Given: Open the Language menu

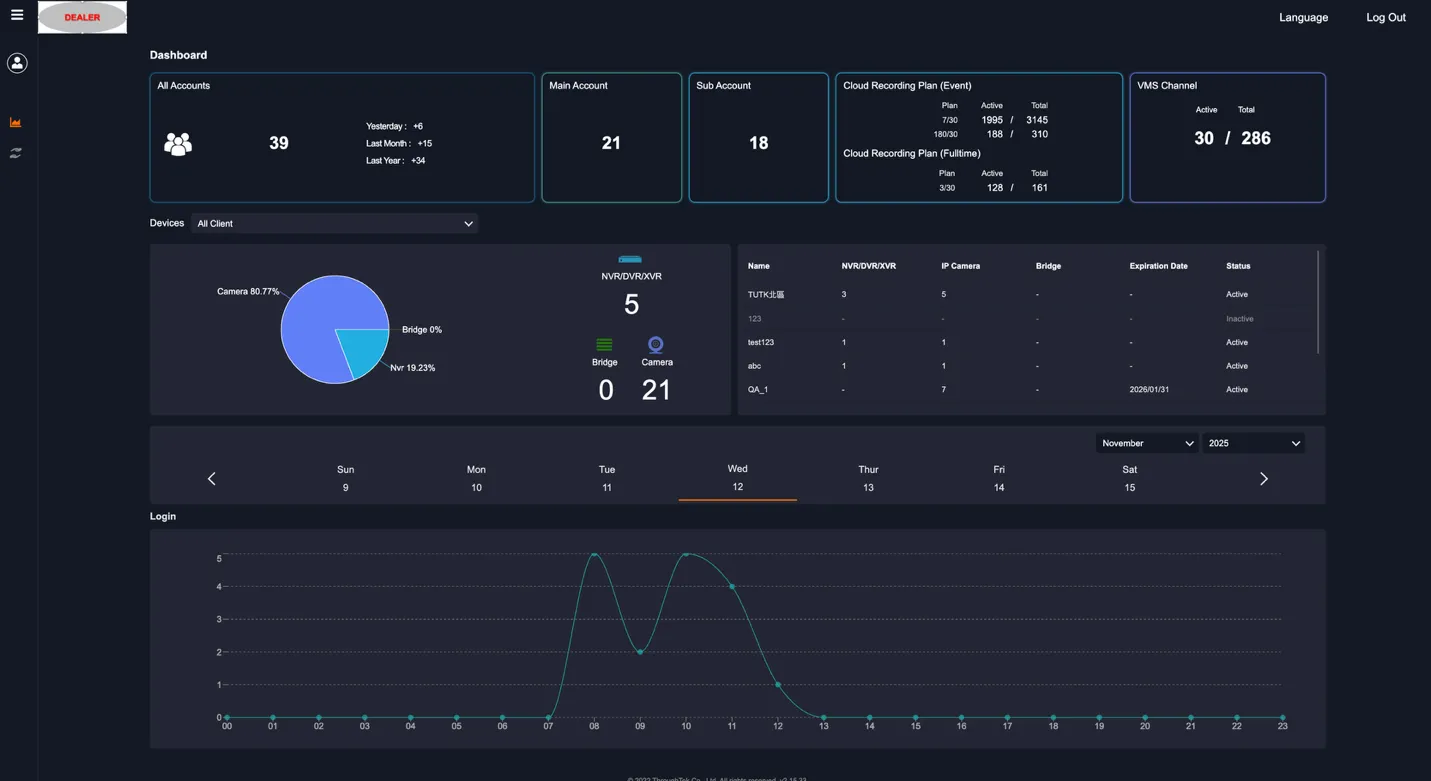Looking at the screenshot, I should tap(1303, 17).
